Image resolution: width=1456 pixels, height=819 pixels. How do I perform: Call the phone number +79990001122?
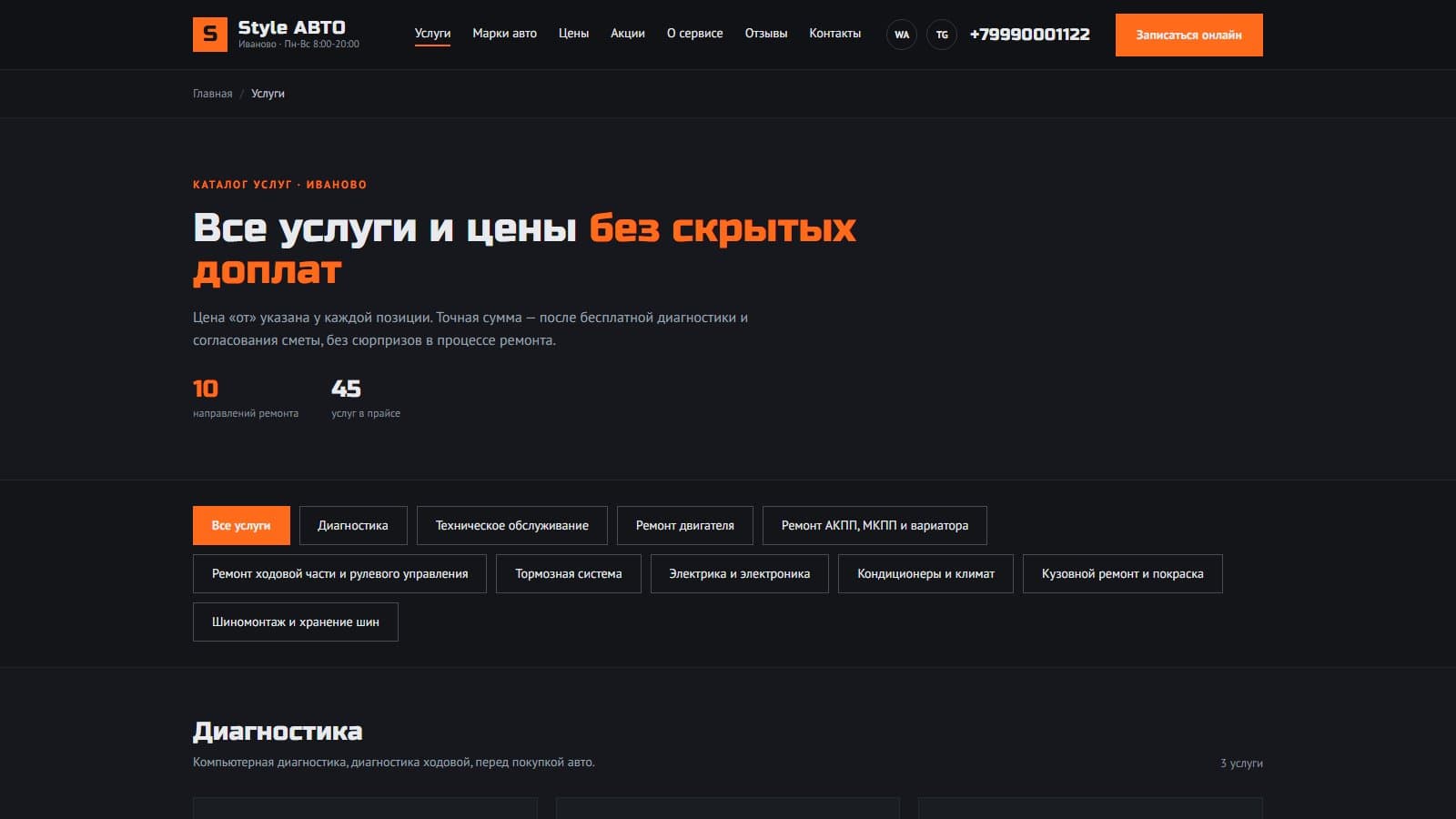tap(1029, 35)
